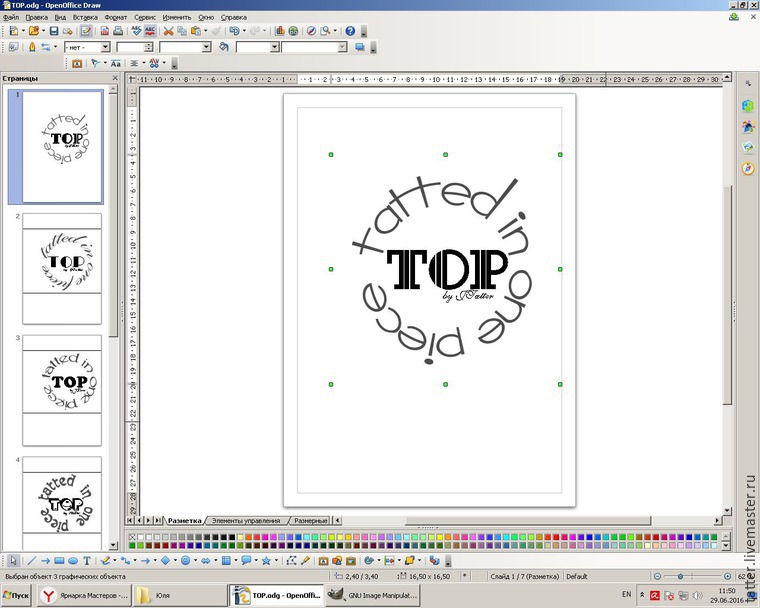Click the Cut scissors icon
The height and width of the screenshot is (608, 760).
tap(168, 31)
